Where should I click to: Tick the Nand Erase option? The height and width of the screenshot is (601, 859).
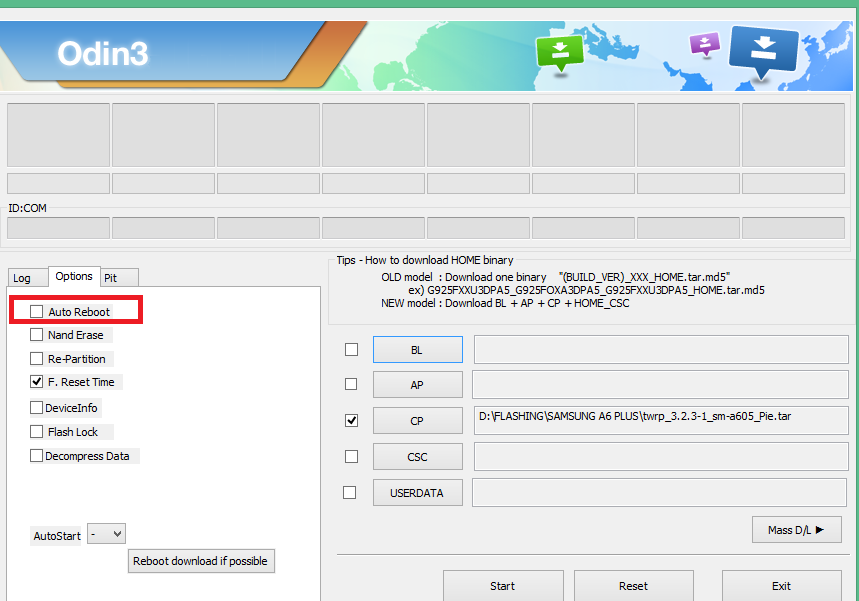(x=37, y=335)
